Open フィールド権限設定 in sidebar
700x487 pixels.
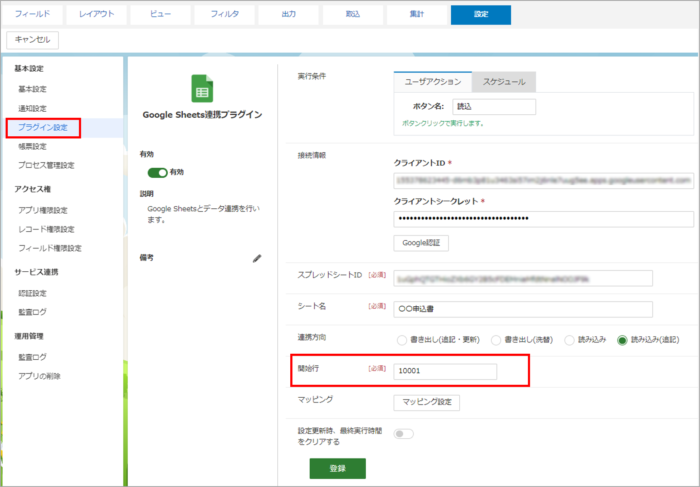point(50,248)
